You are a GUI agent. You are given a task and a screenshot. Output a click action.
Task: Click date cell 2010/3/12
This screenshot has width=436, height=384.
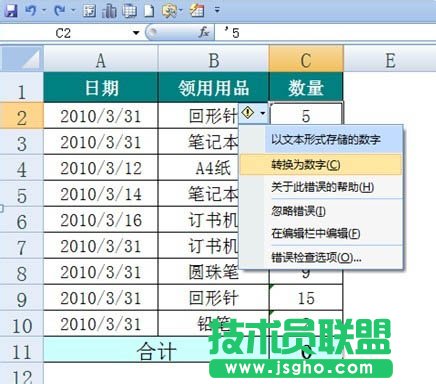[x=101, y=168]
